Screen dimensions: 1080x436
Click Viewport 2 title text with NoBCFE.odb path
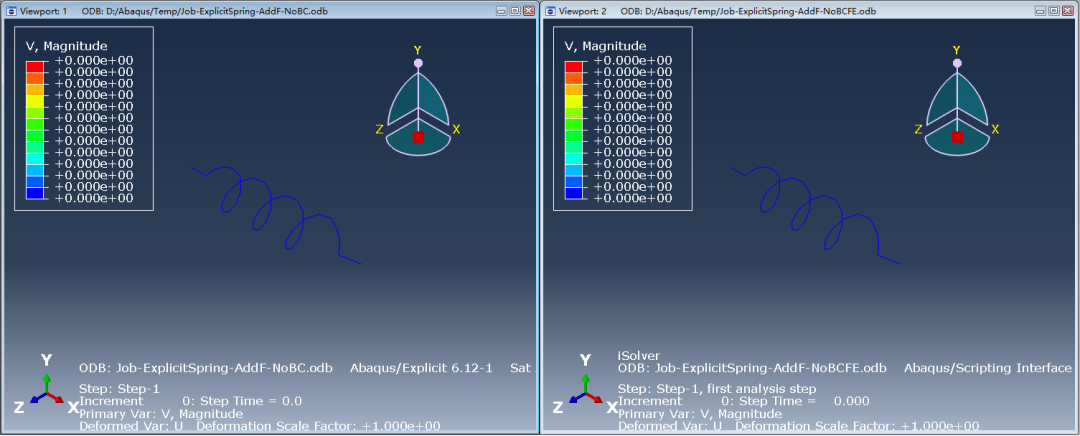click(x=748, y=11)
